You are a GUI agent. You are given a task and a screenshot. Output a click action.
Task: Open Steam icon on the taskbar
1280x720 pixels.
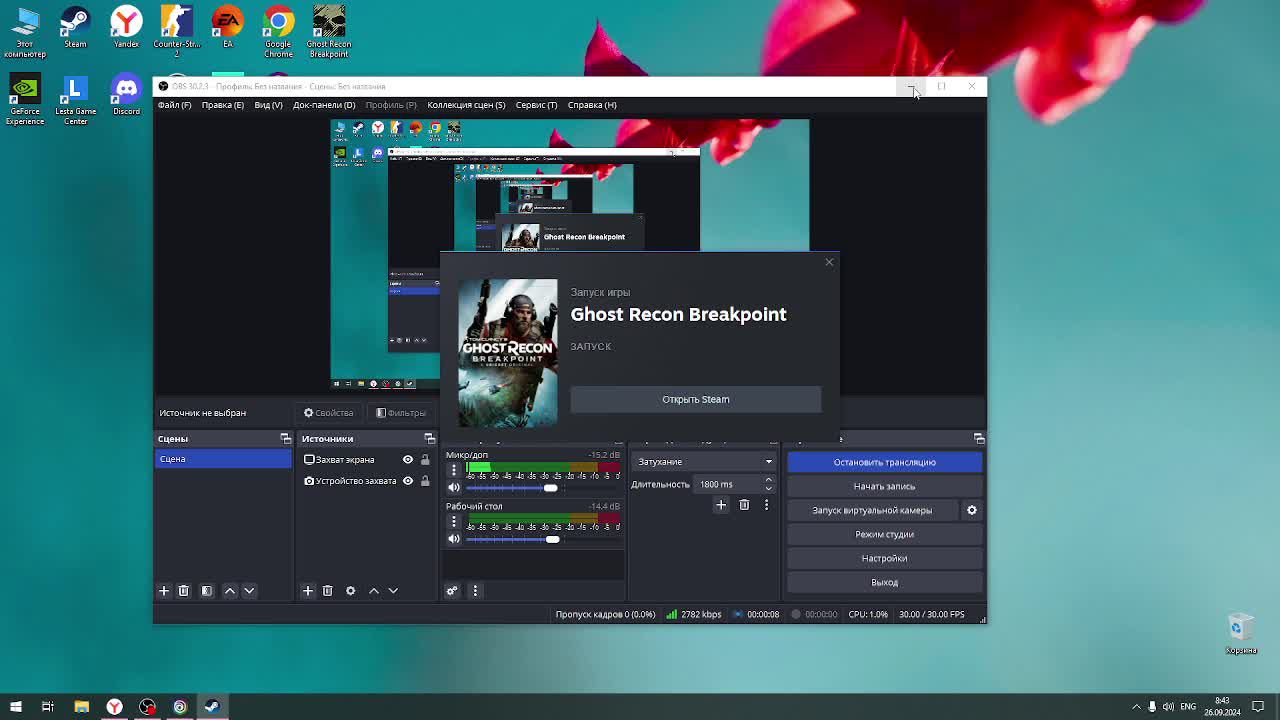pos(212,707)
